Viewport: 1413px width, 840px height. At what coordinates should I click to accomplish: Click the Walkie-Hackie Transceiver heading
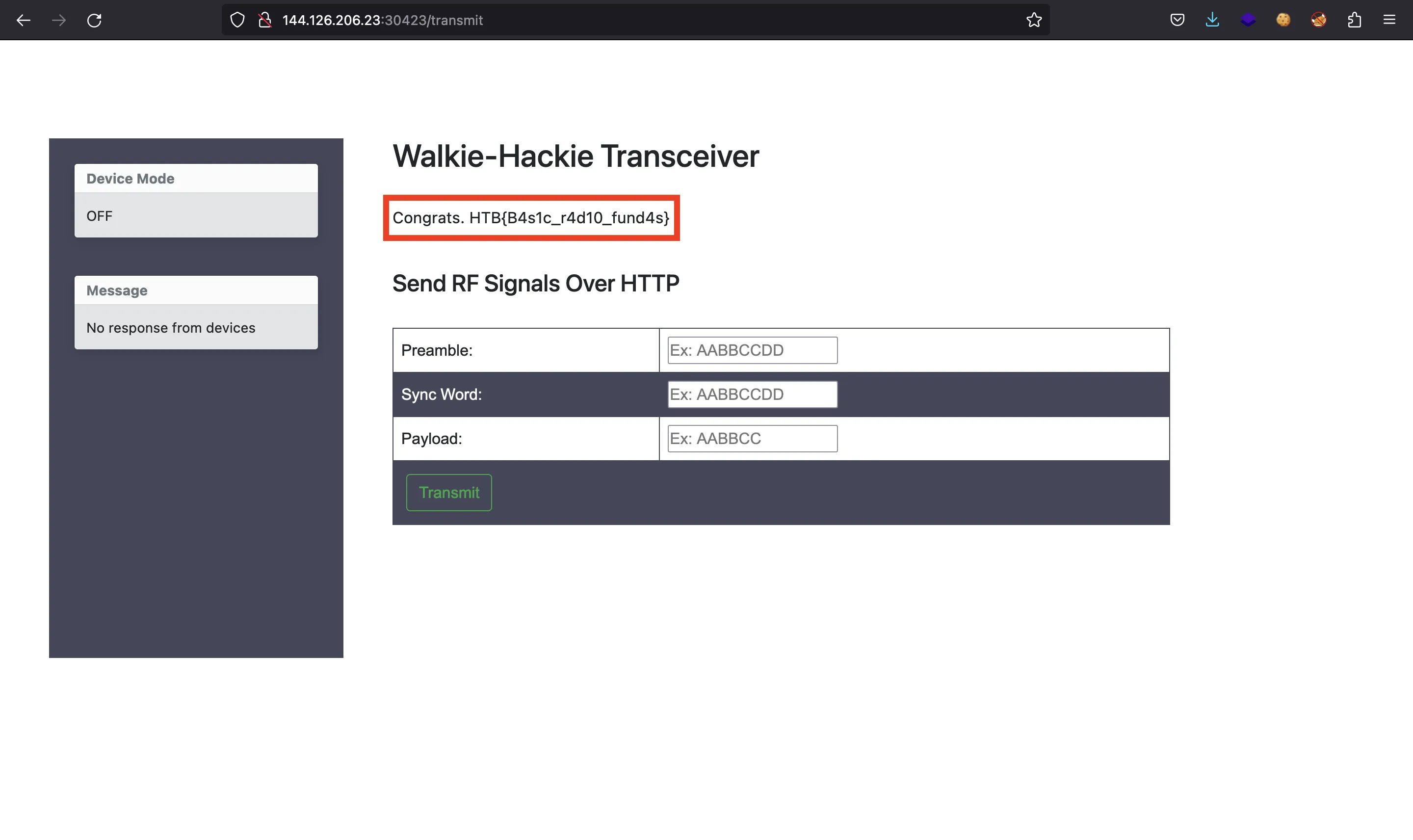click(x=576, y=156)
